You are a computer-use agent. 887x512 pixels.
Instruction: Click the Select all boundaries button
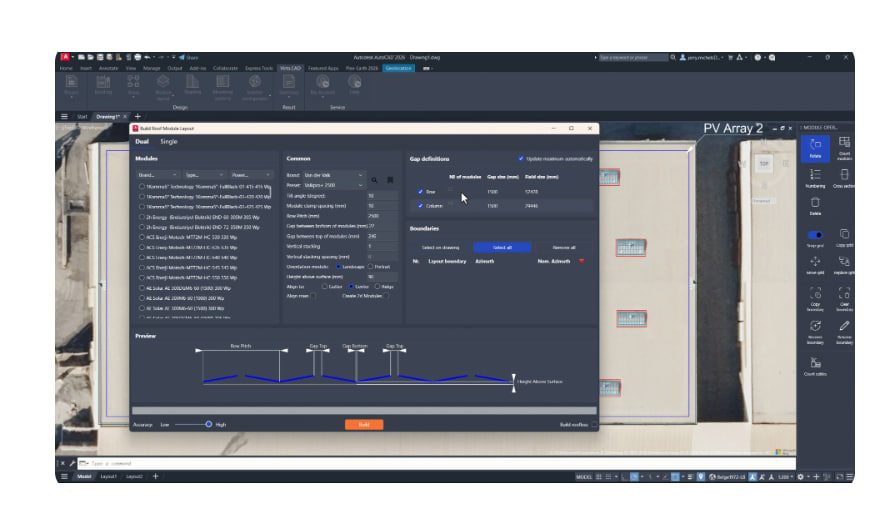point(502,248)
